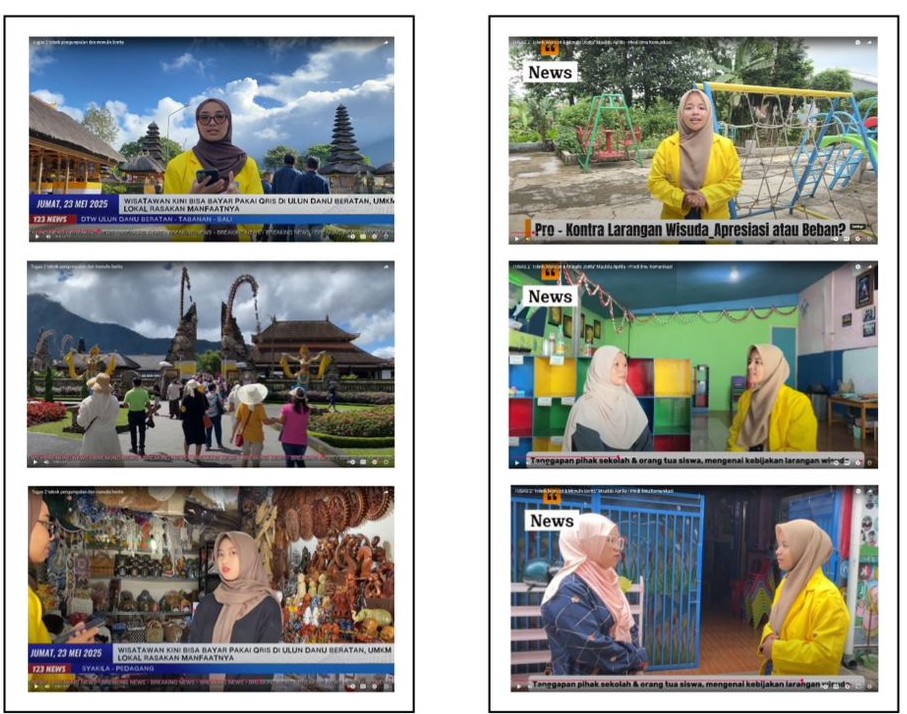Play the blue gate interview video
This screenshot has width=907, height=714.
tap(518, 686)
